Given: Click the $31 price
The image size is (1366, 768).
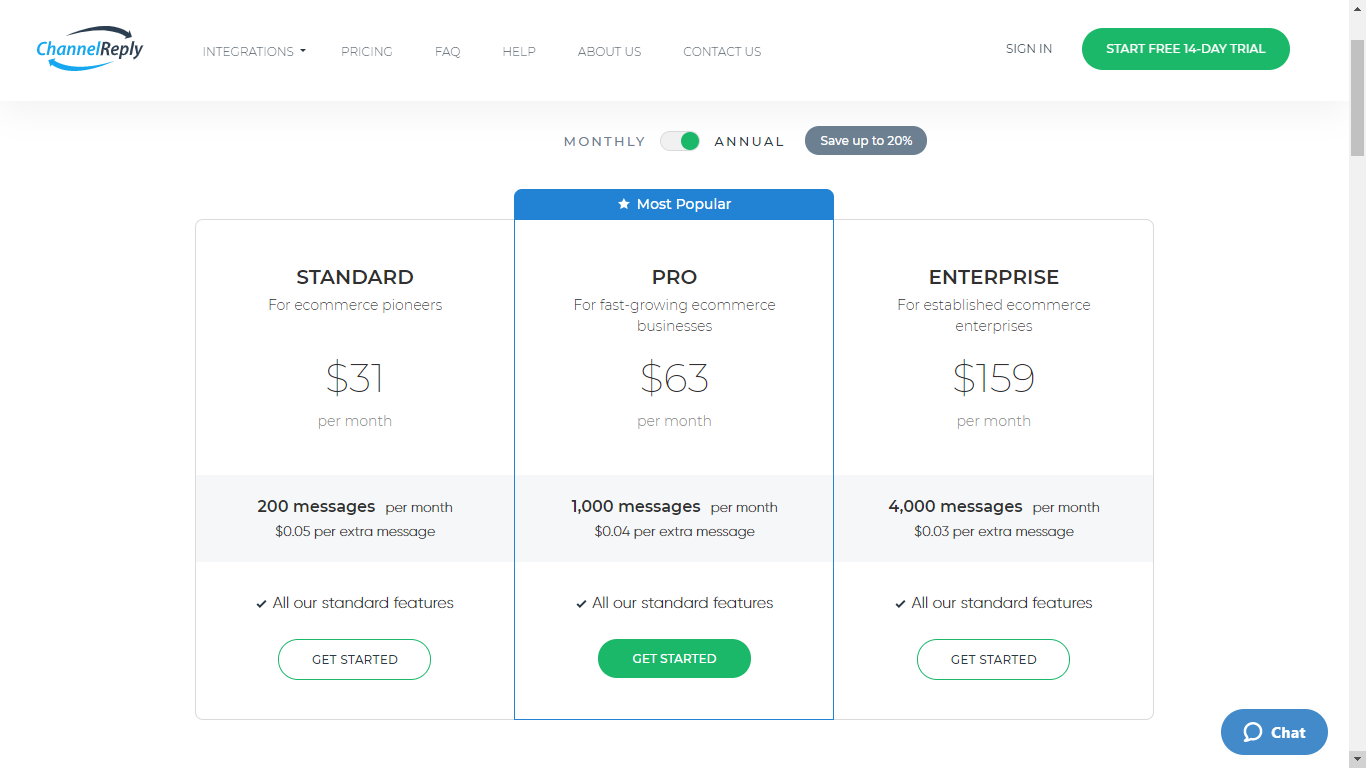Looking at the screenshot, I should click(355, 378).
